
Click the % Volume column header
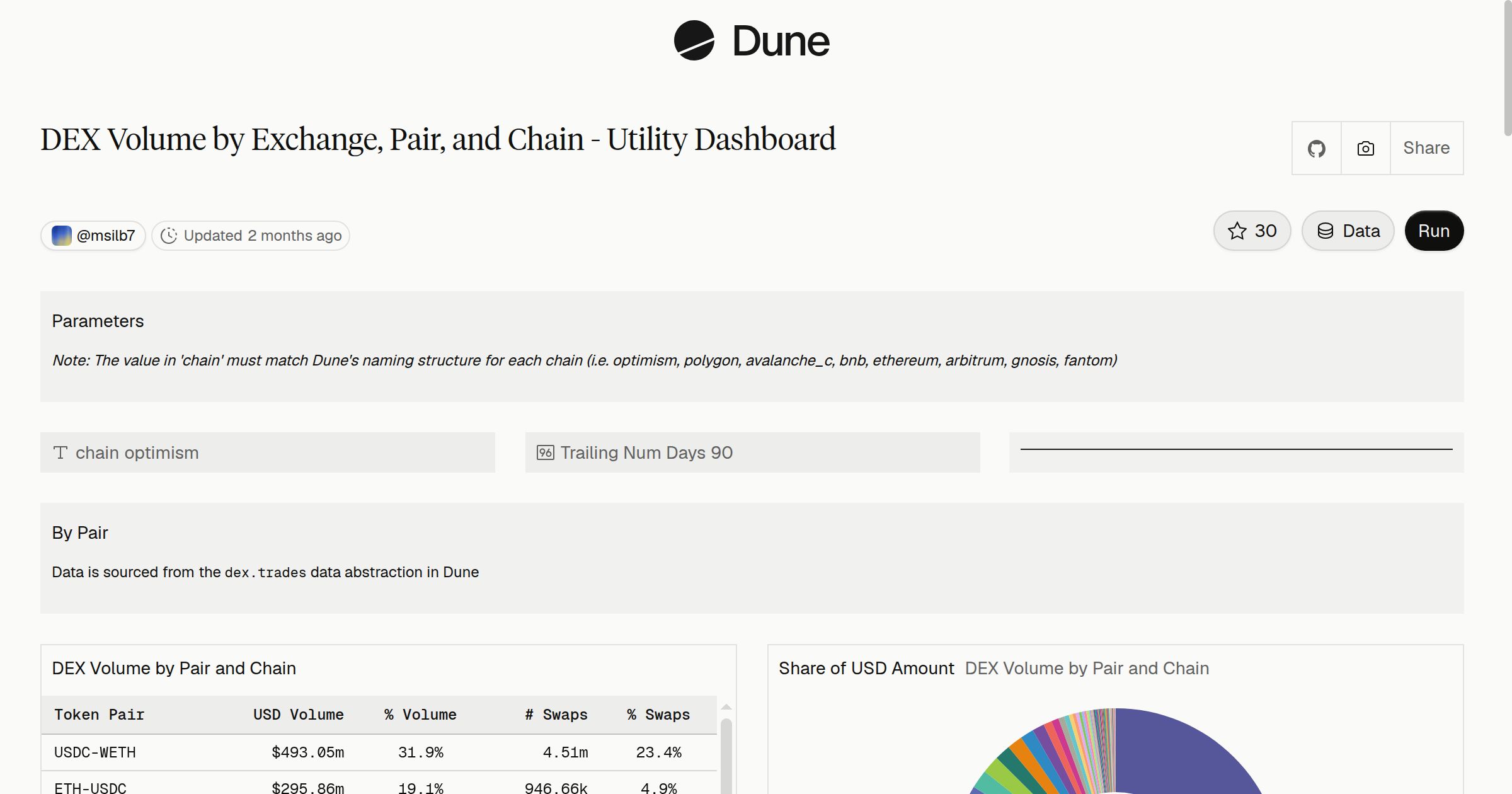(421, 715)
